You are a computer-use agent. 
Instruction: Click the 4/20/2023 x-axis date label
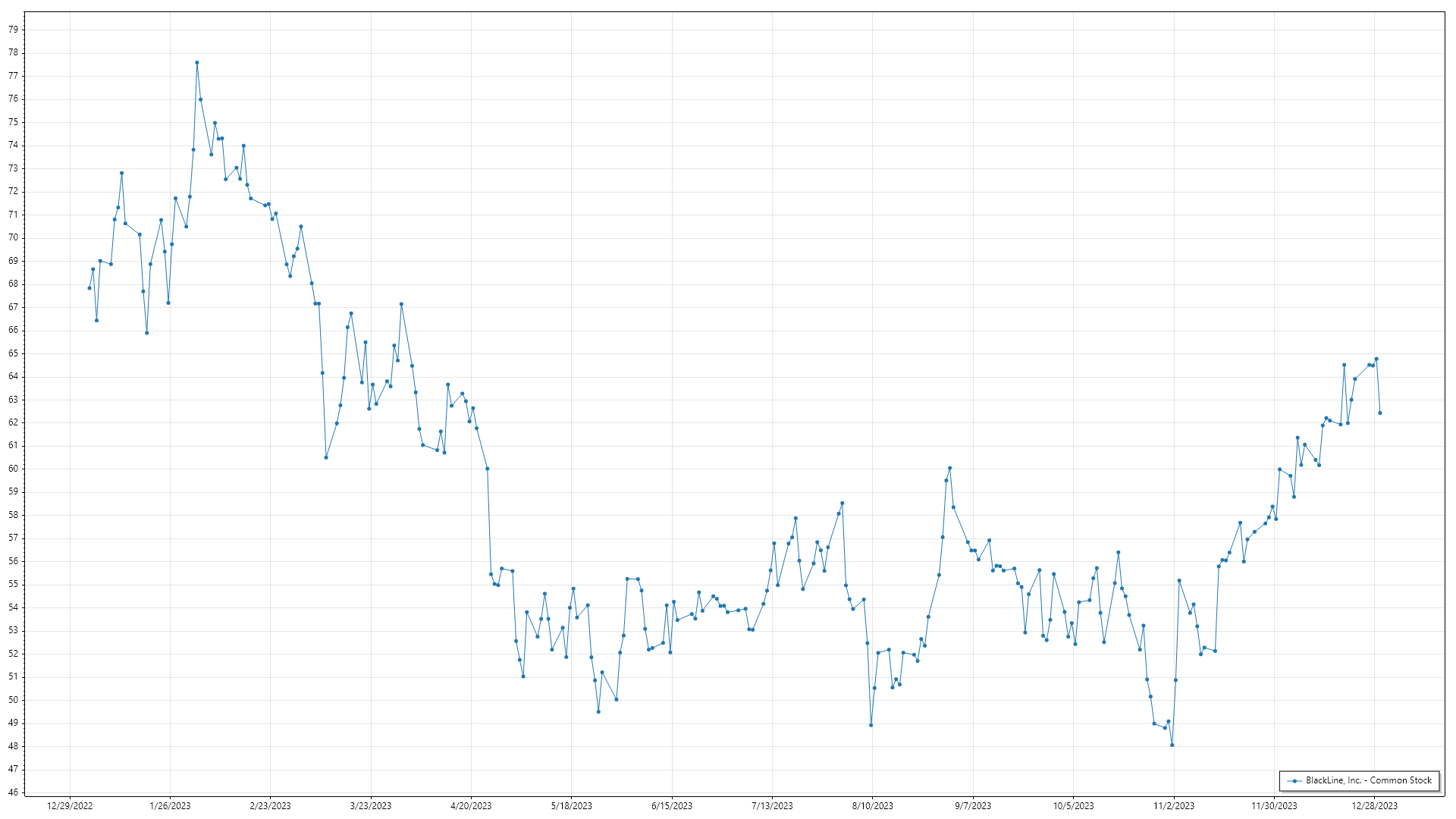tap(471, 806)
